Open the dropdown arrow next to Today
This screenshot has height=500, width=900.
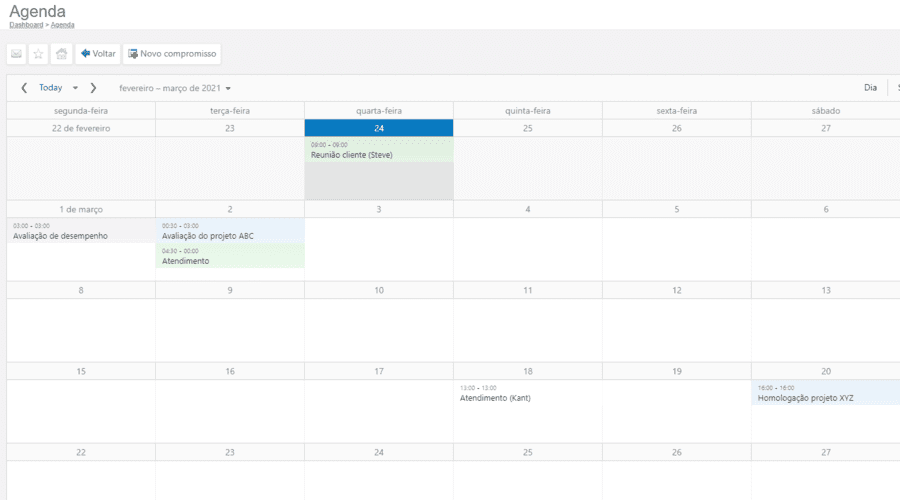click(x=75, y=88)
